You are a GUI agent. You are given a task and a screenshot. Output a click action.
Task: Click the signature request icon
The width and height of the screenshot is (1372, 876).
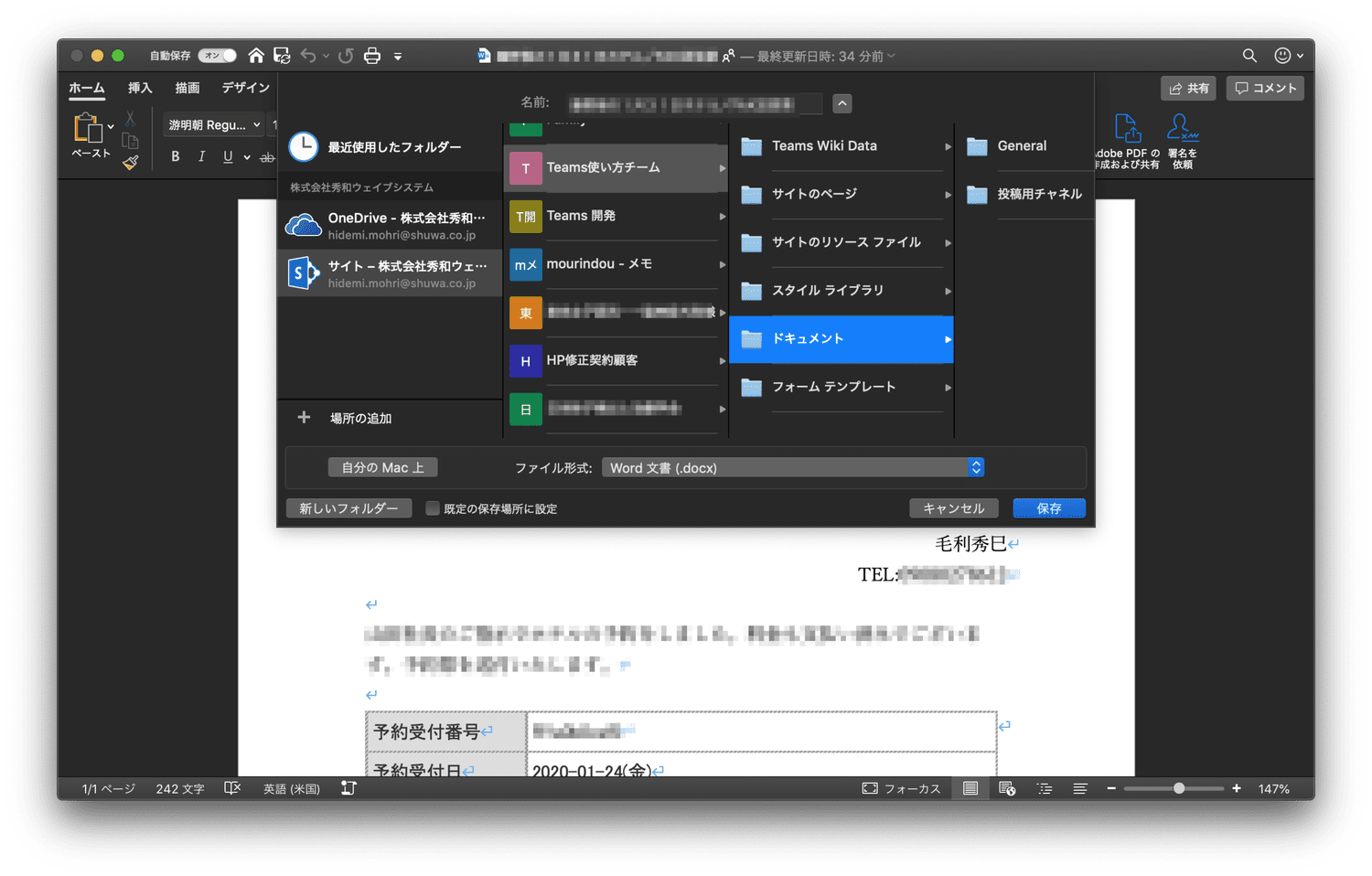(1182, 129)
